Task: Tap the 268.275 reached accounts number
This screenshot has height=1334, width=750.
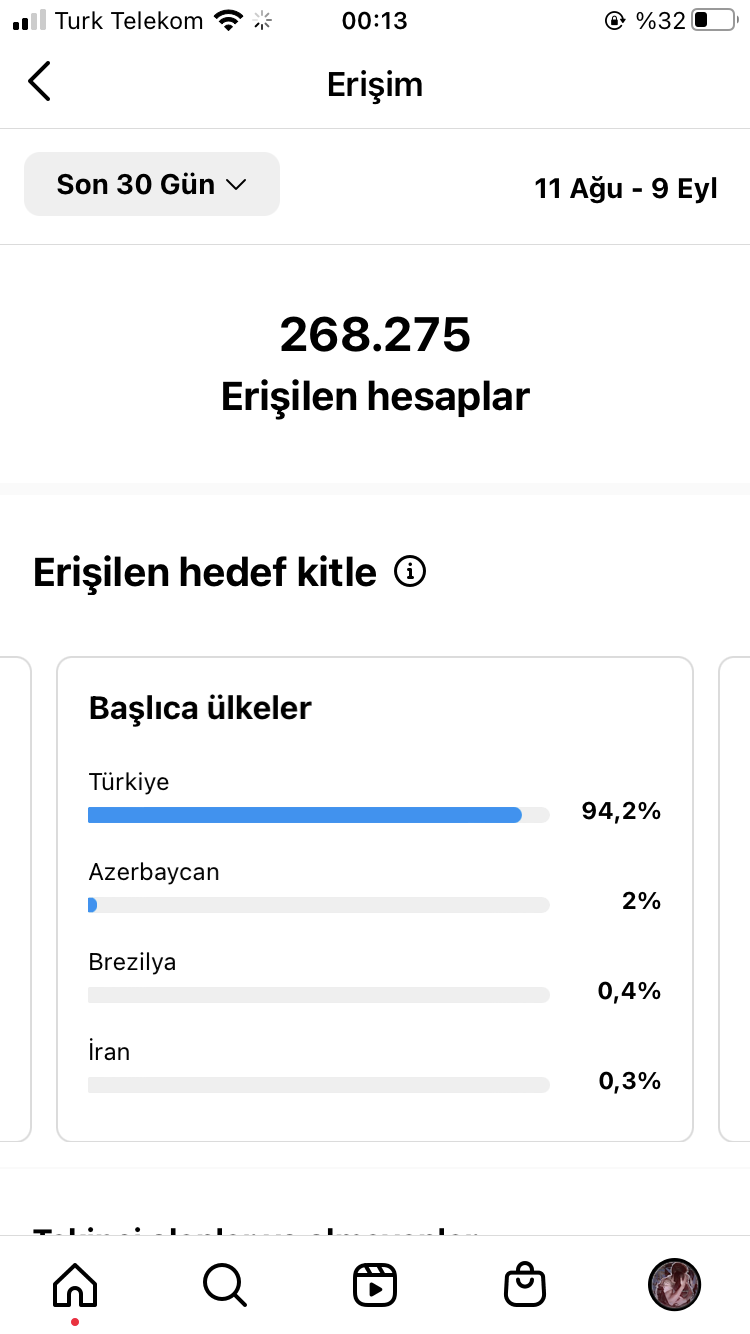Action: click(x=375, y=334)
